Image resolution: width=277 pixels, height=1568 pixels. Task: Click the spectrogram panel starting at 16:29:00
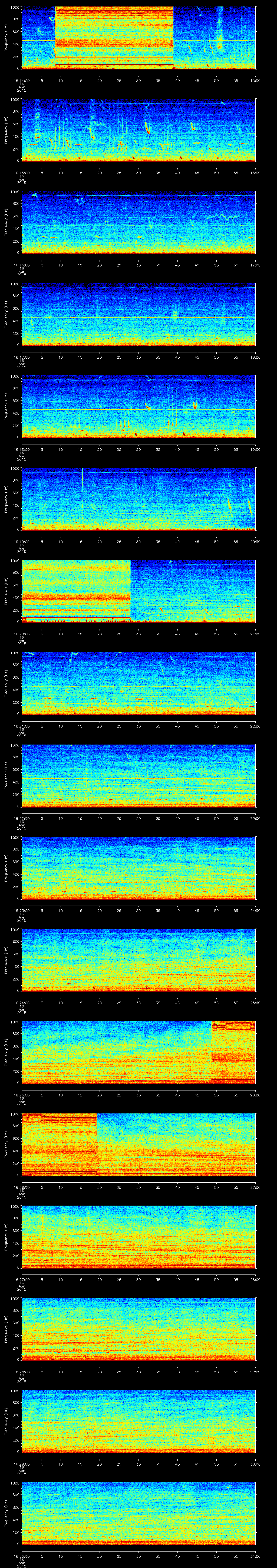139,1421
